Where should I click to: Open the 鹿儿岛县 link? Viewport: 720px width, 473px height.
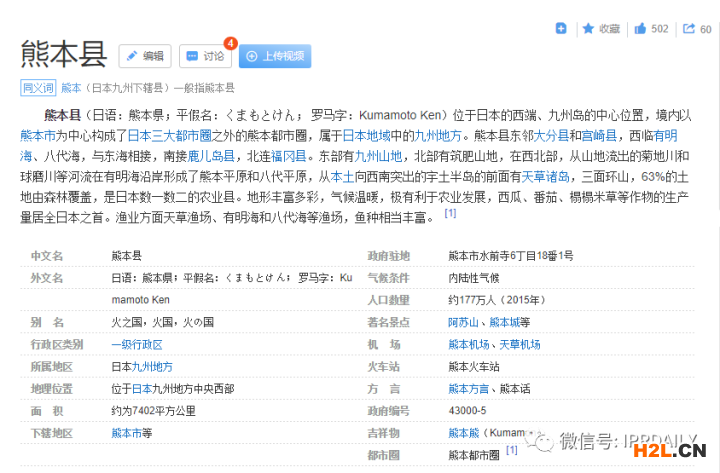[211, 156]
